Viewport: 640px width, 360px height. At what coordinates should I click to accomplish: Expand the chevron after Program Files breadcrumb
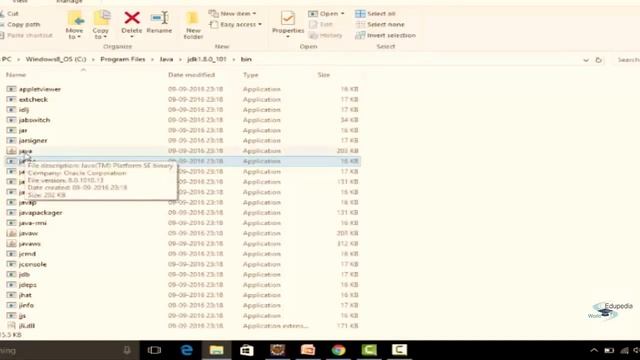click(x=152, y=60)
